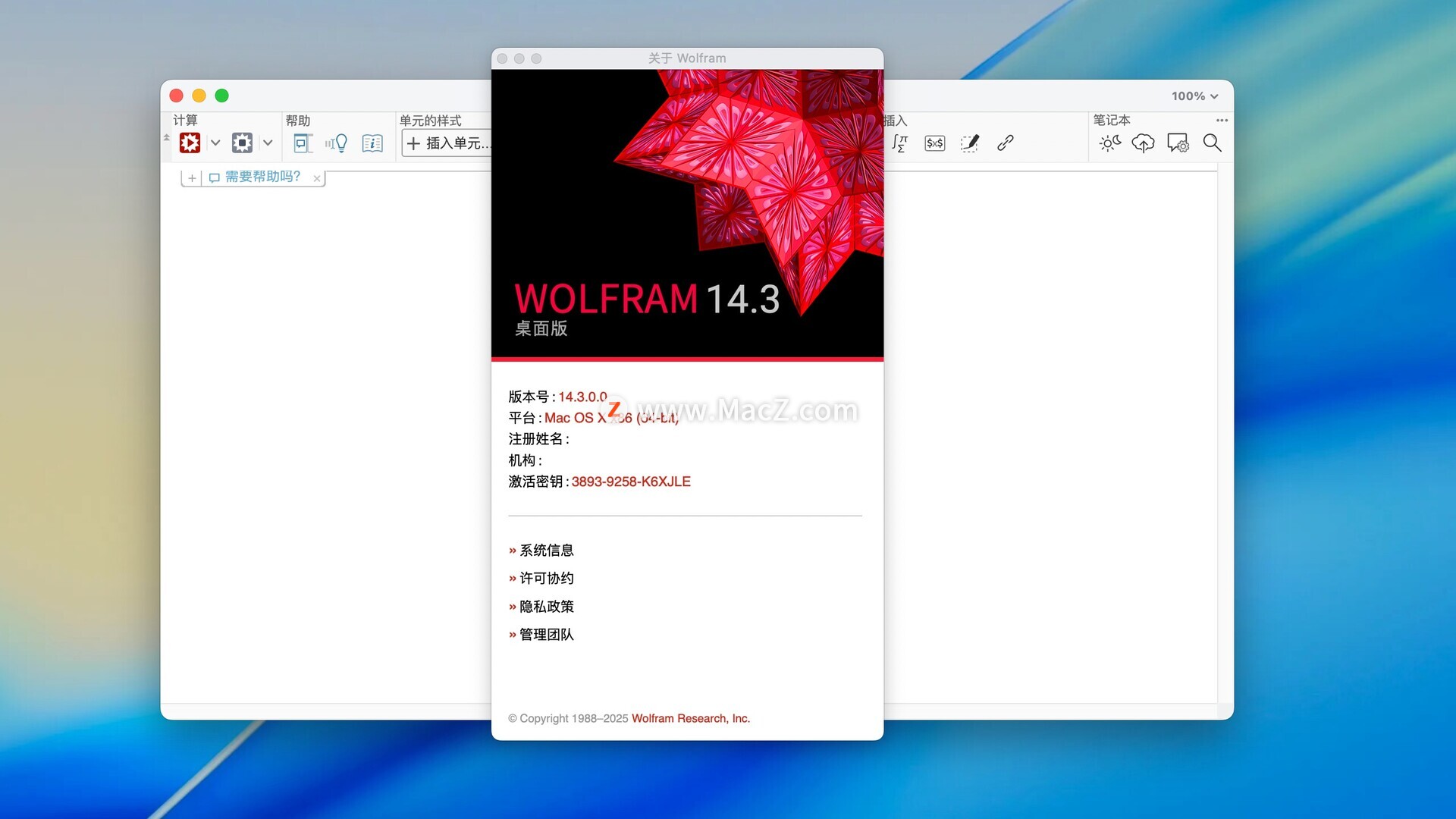Click the $x$ TeX input icon
1456x819 pixels.
(x=935, y=143)
